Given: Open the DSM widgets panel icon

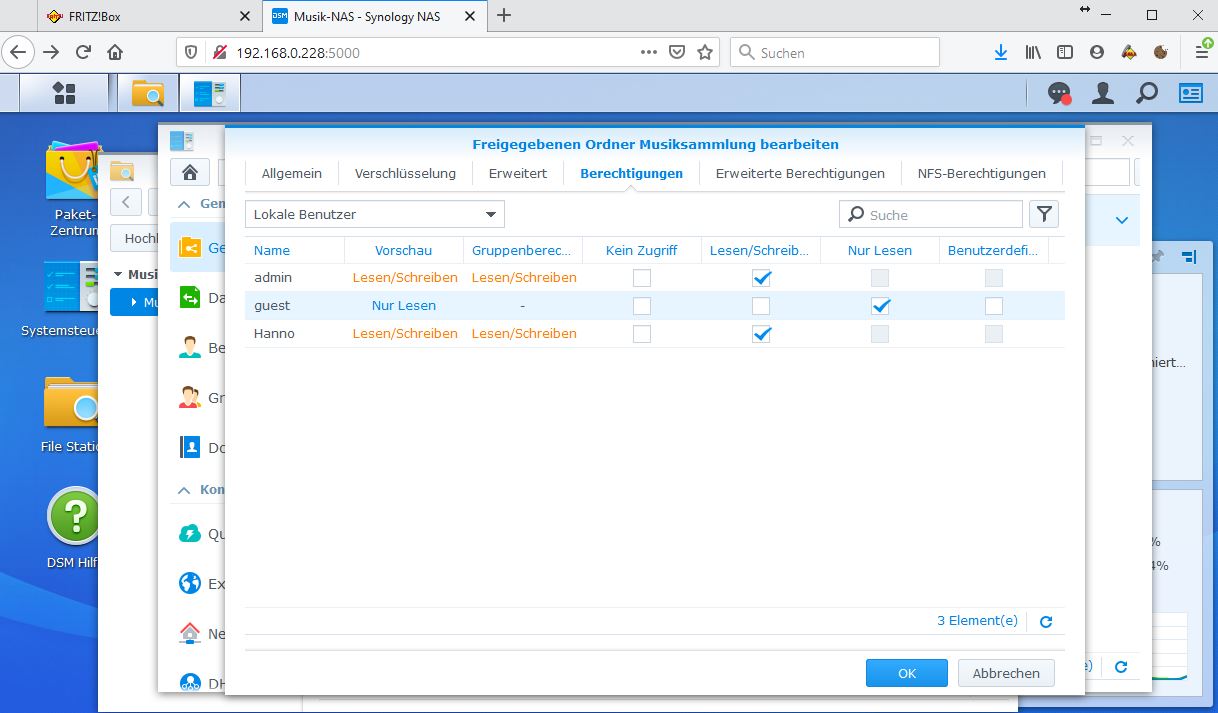Looking at the screenshot, I should click(x=1190, y=93).
